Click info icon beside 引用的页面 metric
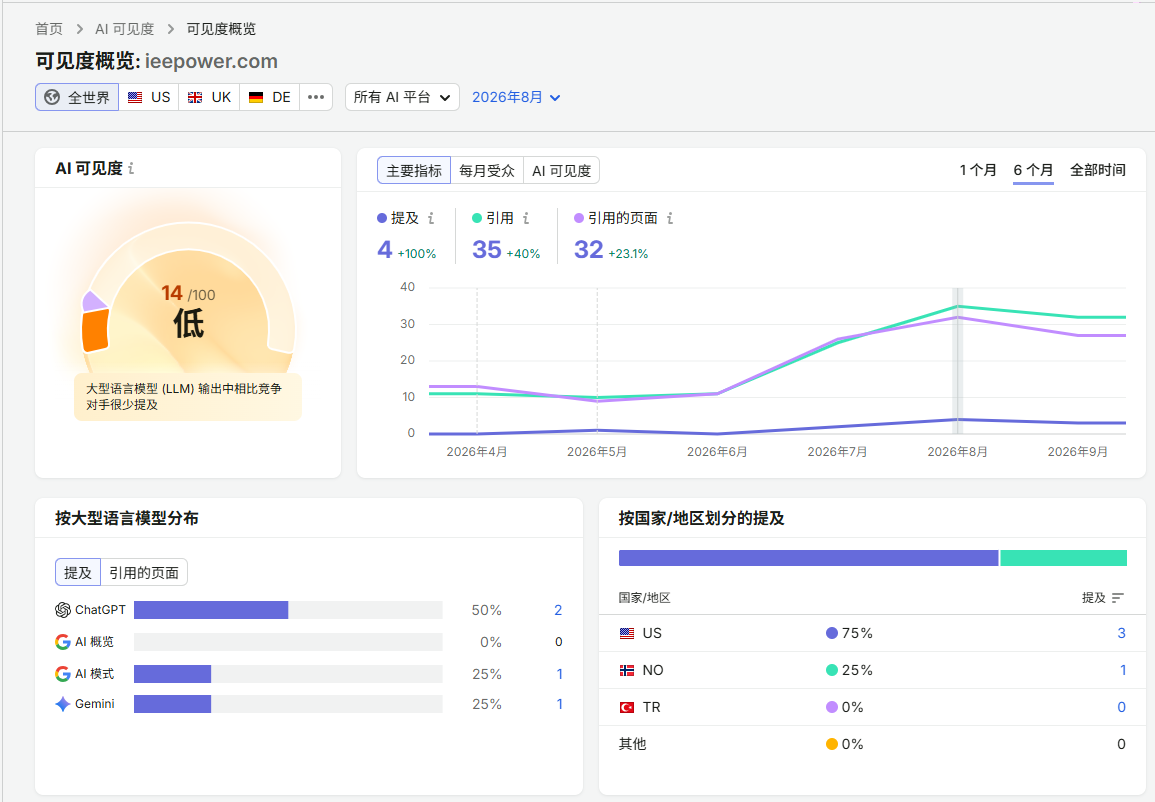 pos(670,218)
